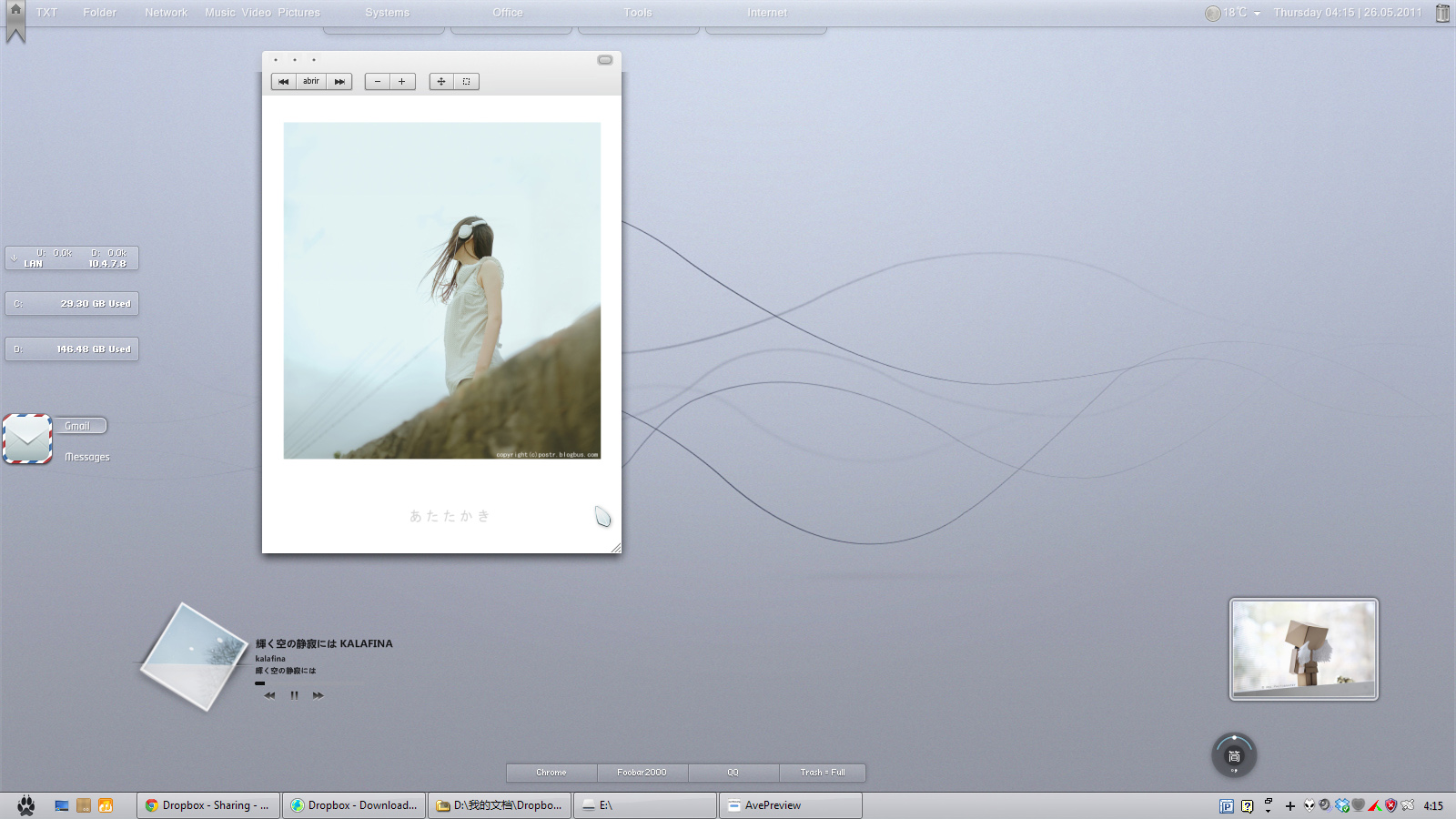1456x819 pixels.
Task: Open the Video launcher in top bar
Action: (x=257, y=13)
